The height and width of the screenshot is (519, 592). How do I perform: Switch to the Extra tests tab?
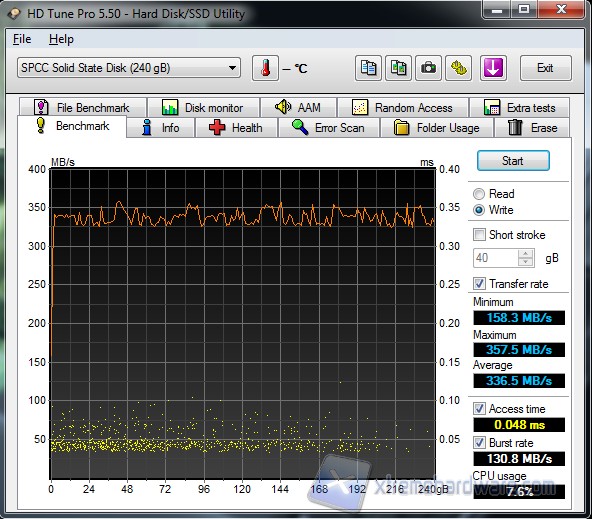[x=520, y=108]
